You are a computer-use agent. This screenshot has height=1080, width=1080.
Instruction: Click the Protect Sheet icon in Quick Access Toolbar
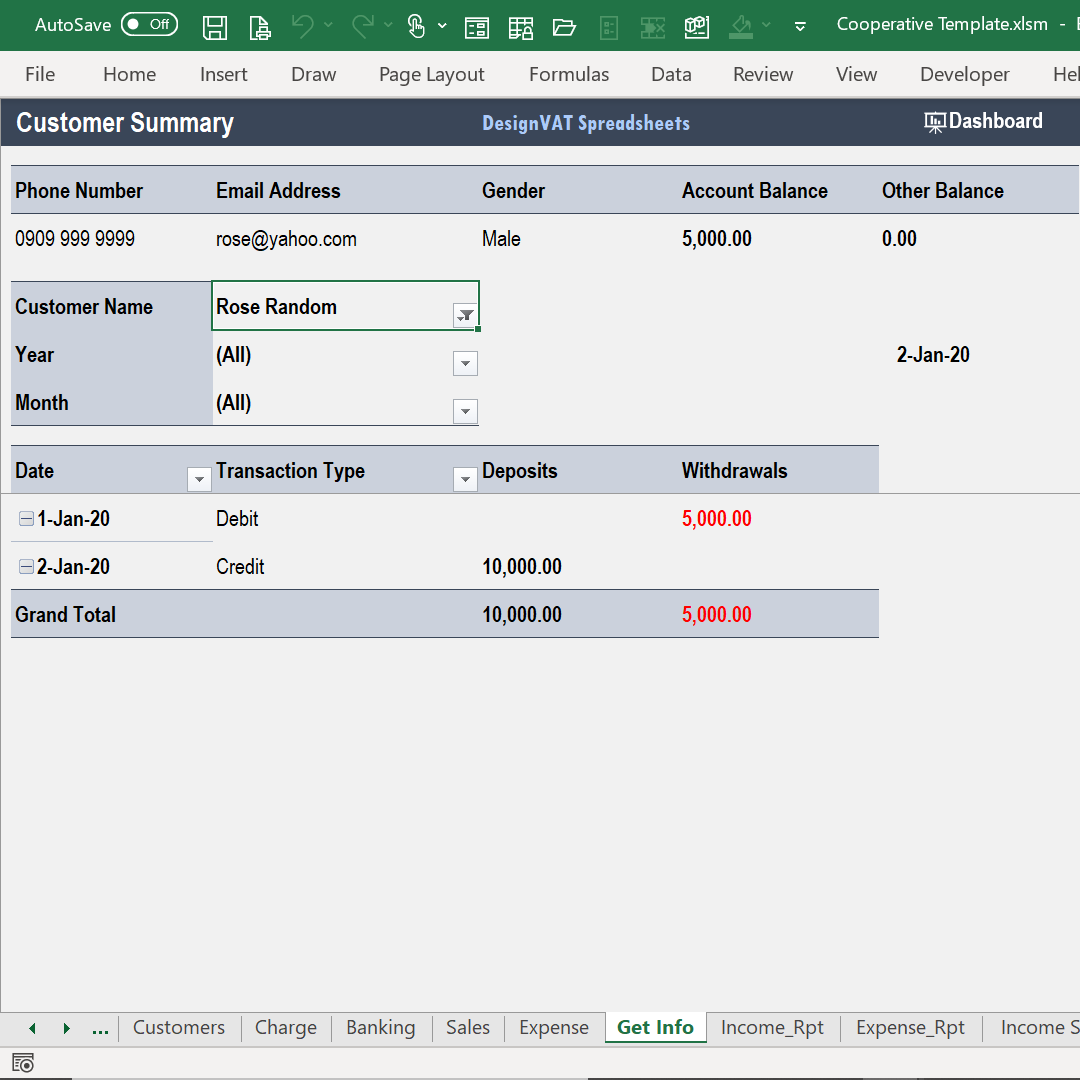521,27
